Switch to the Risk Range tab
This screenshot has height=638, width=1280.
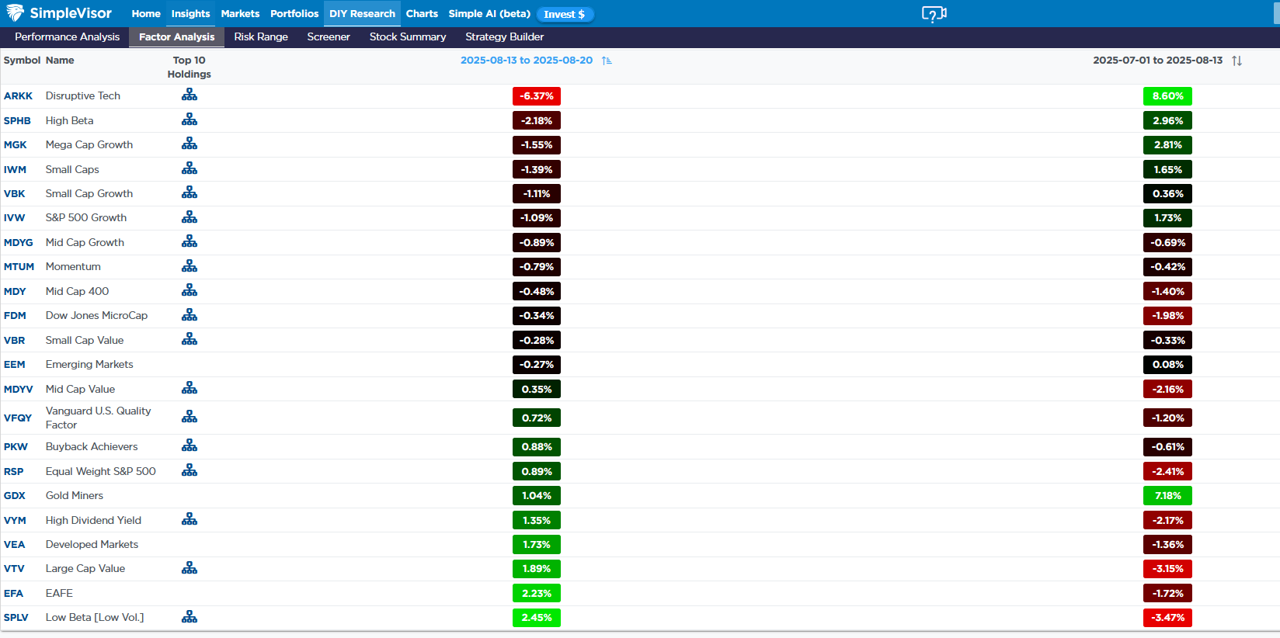point(261,37)
